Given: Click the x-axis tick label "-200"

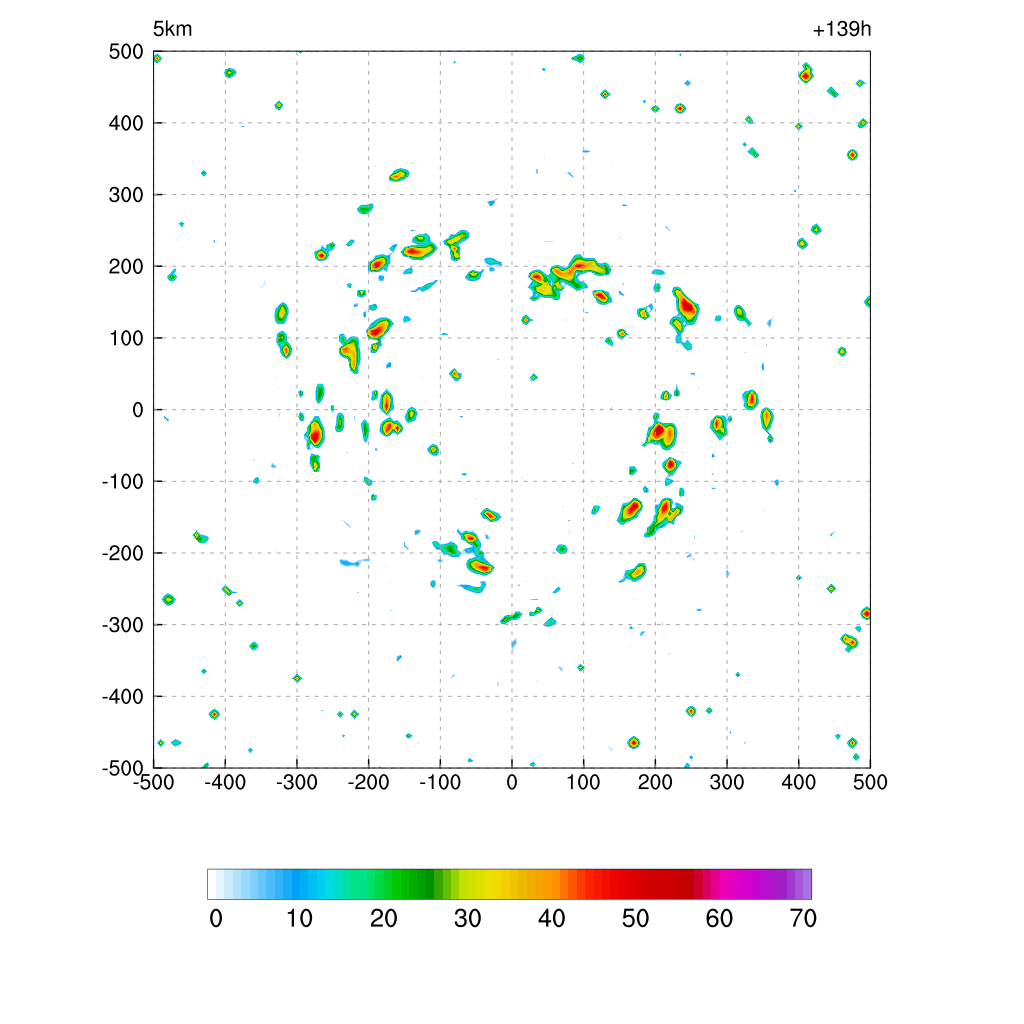Looking at the screenshot, I should coord(369,782).
